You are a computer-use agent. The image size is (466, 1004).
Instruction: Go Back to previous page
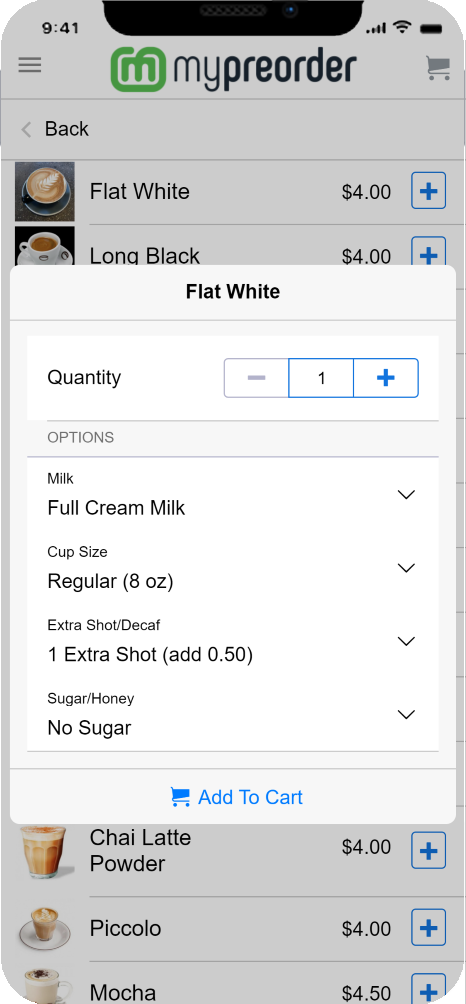tap(55, 129)
